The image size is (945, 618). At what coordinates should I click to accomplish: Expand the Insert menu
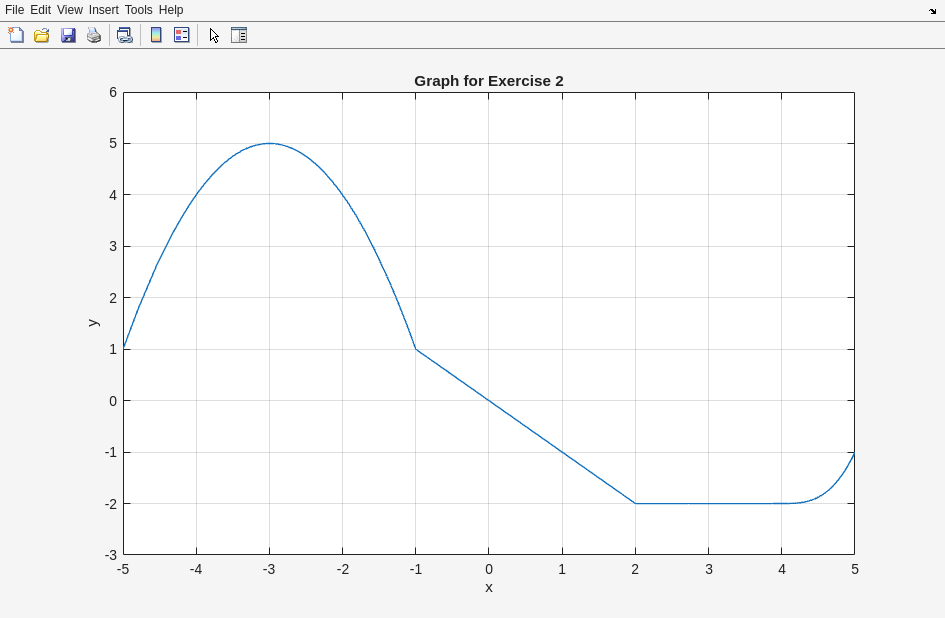(103, 10)
